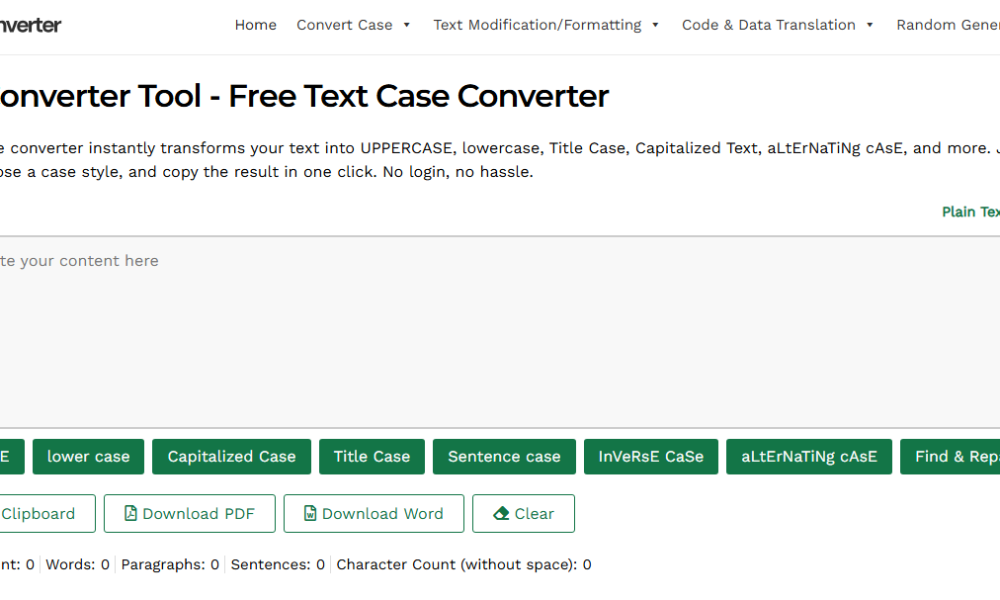Select the Sentence case button
1000x600 pixels.
(x=504, y=456)
